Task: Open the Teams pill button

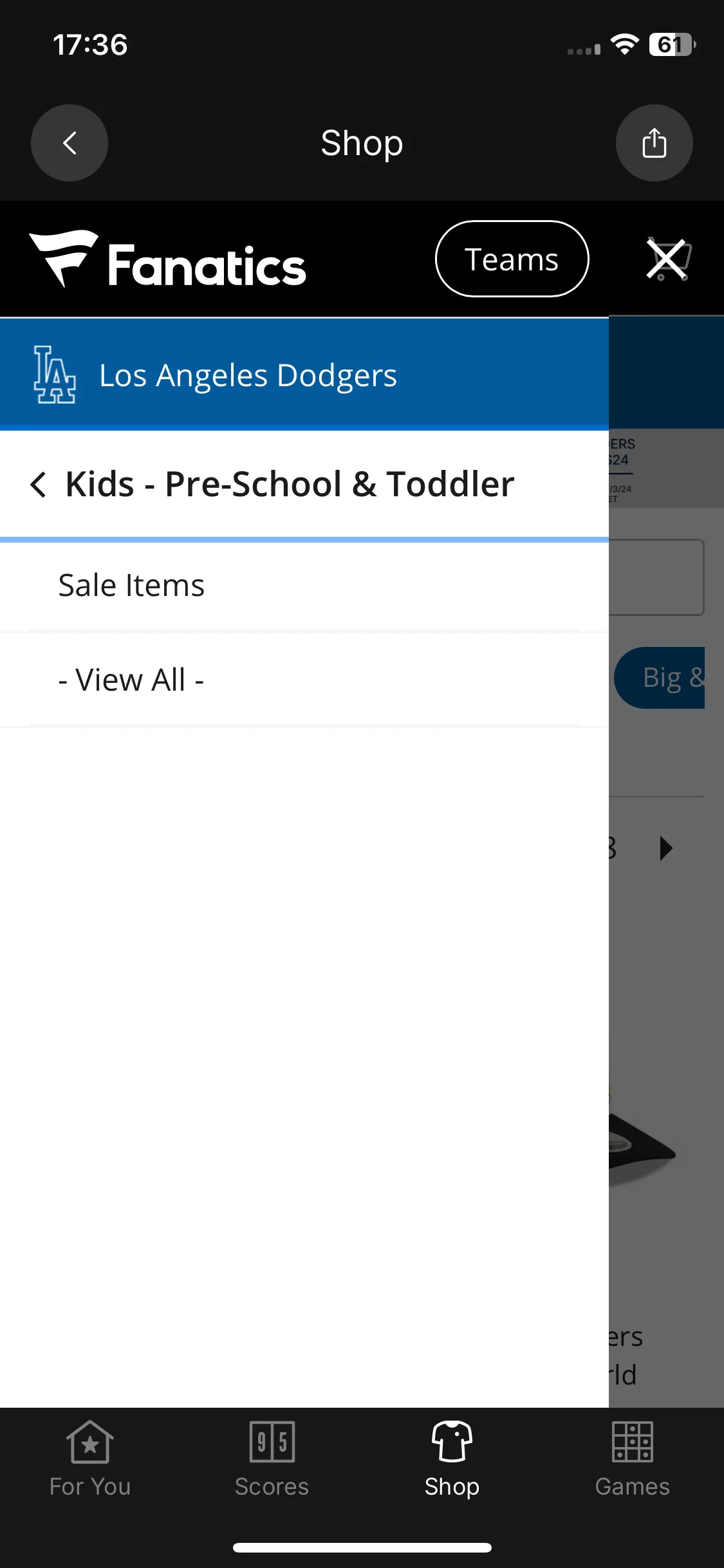Action: (512, 259)
